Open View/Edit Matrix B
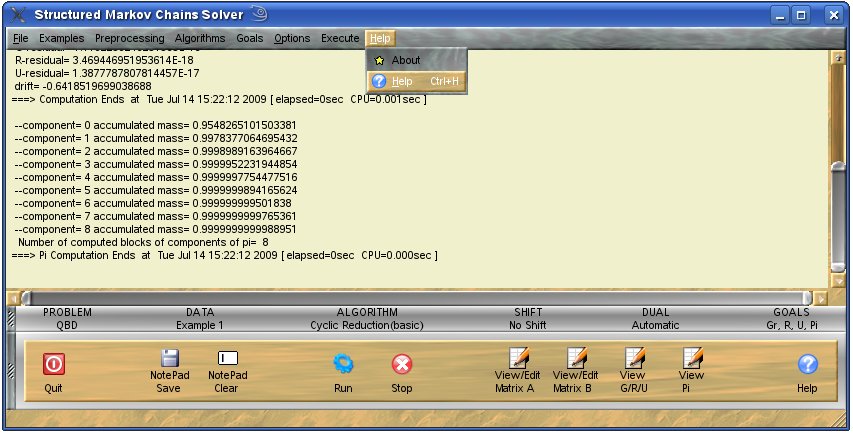This screenshot has height=433, width=853. pos(575,358)
